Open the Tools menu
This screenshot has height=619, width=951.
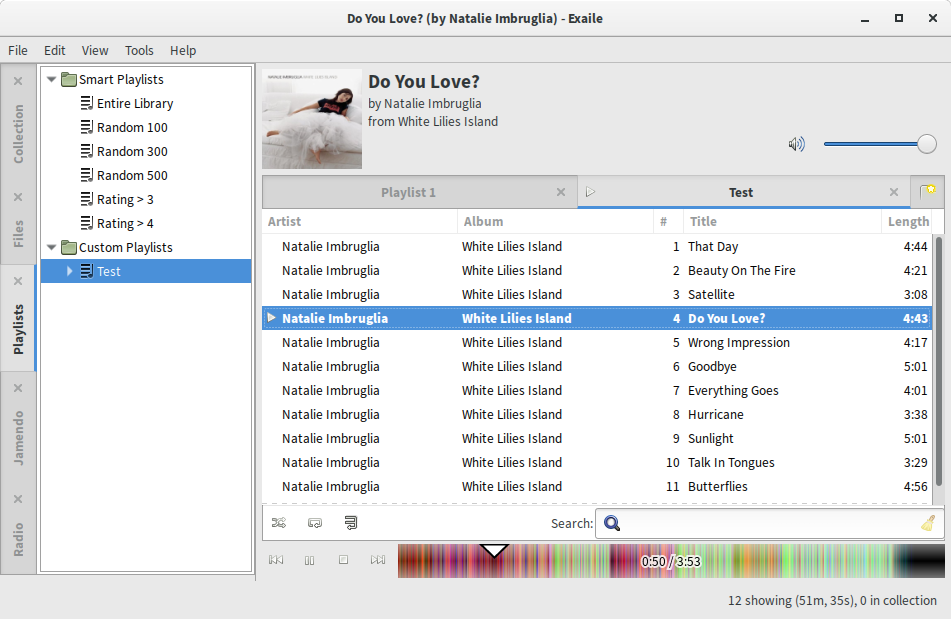click(x=139, y=50)
